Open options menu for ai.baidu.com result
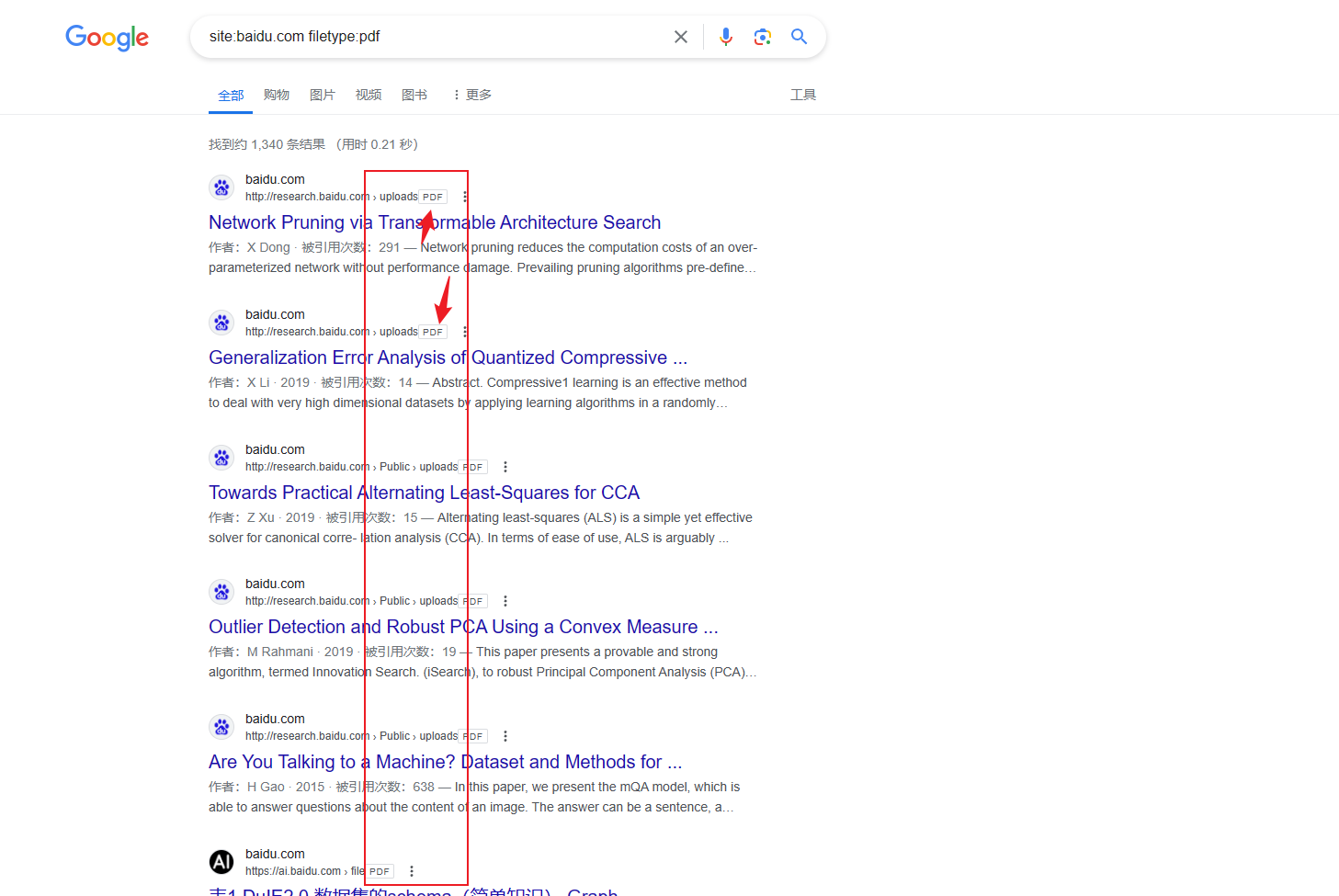 tap(412, 871)
